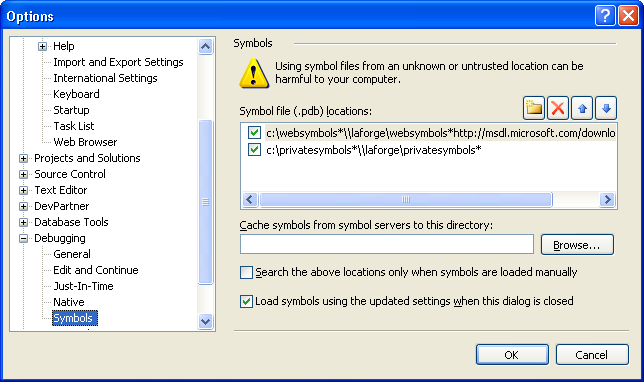Image resolution: width=644 pixels, height=382 pixels.
Task: Click the options tree vertical scrollbar thumb
Action: 205,202
